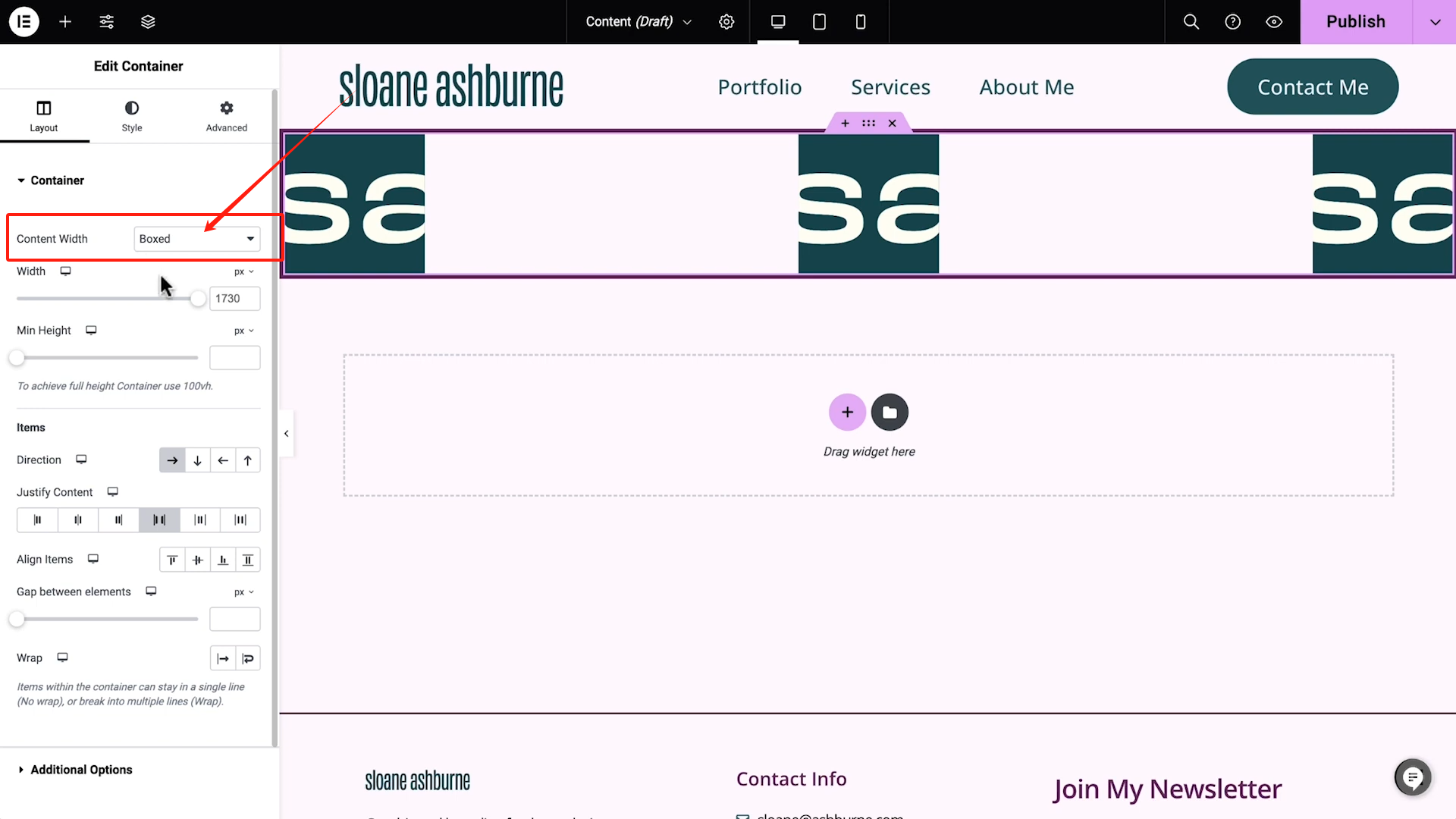Screen dimensions: 1456x819
Task: Enable Wrap for container items
Action: pyautogui.click(x=248, y=658)
